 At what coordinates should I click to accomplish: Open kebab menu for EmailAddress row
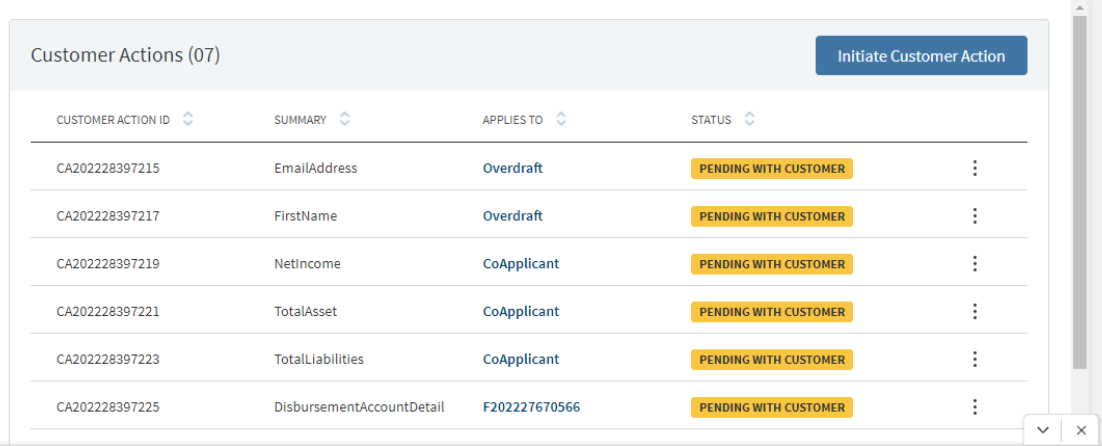pyautogui.click(x=974, y=169)
